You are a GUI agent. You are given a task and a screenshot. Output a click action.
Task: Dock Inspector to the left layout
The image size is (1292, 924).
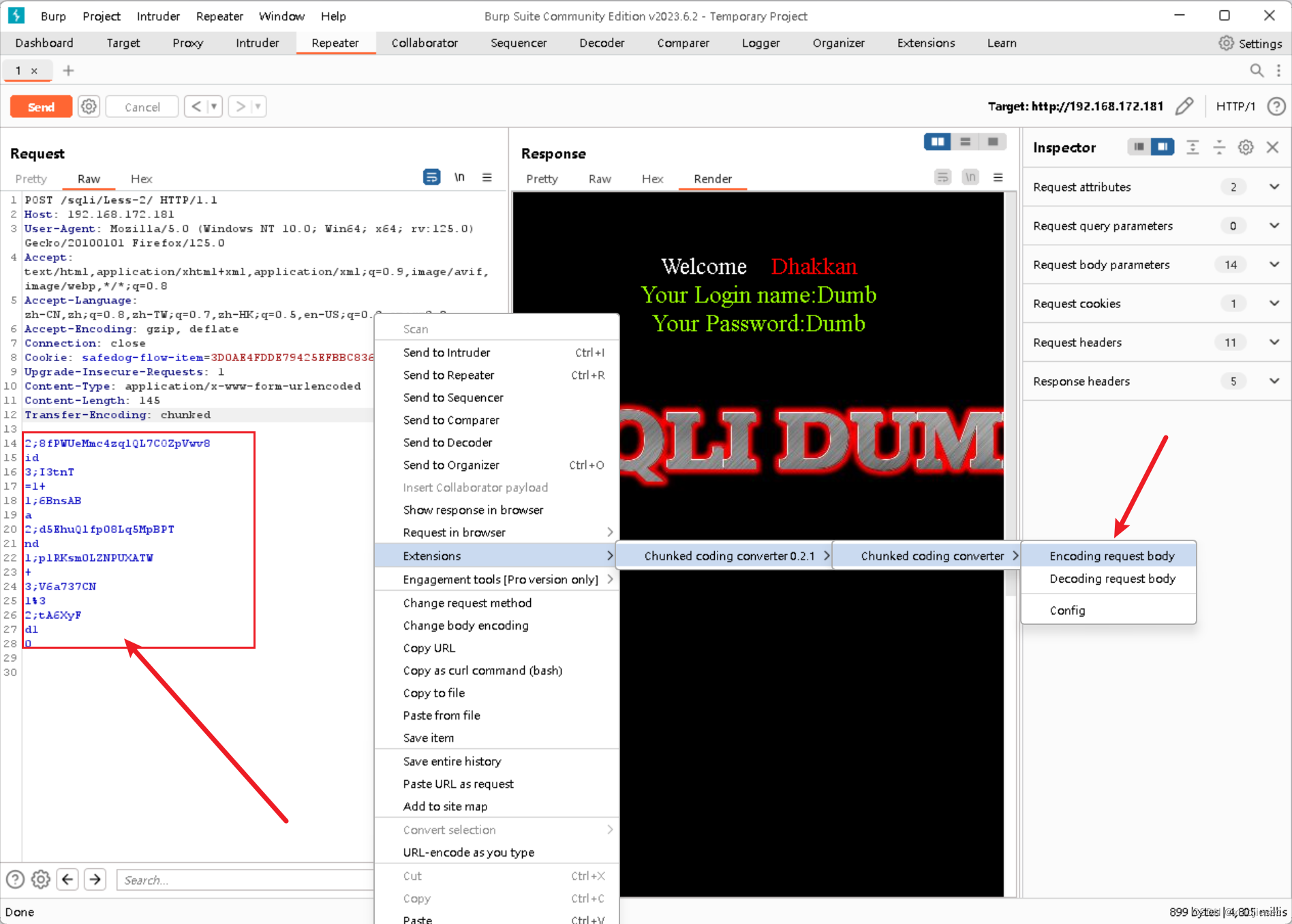pyautogui.click(x=1139, y=147)
